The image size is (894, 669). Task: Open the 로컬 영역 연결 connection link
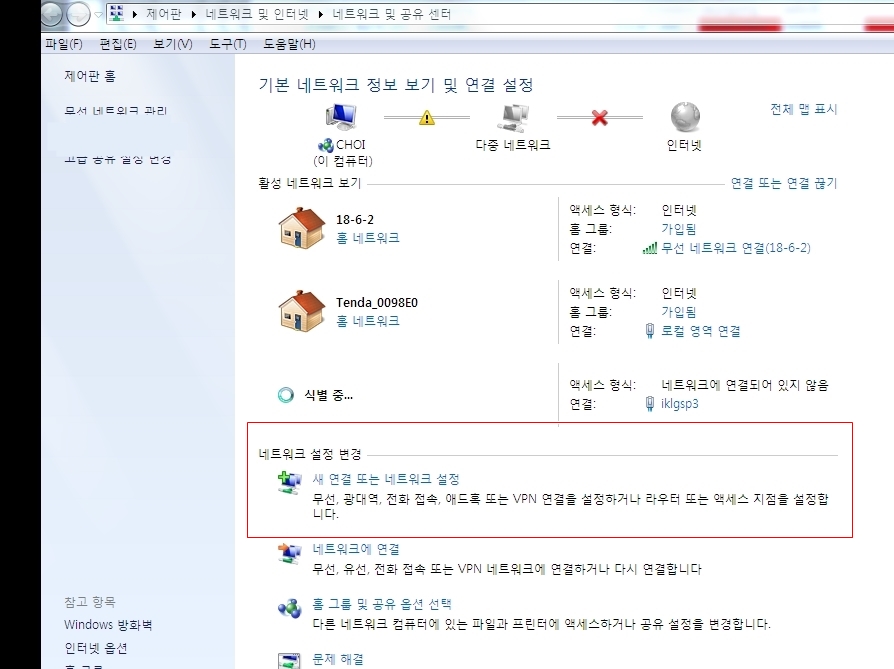pyautogui.click(x=700, y=331)
